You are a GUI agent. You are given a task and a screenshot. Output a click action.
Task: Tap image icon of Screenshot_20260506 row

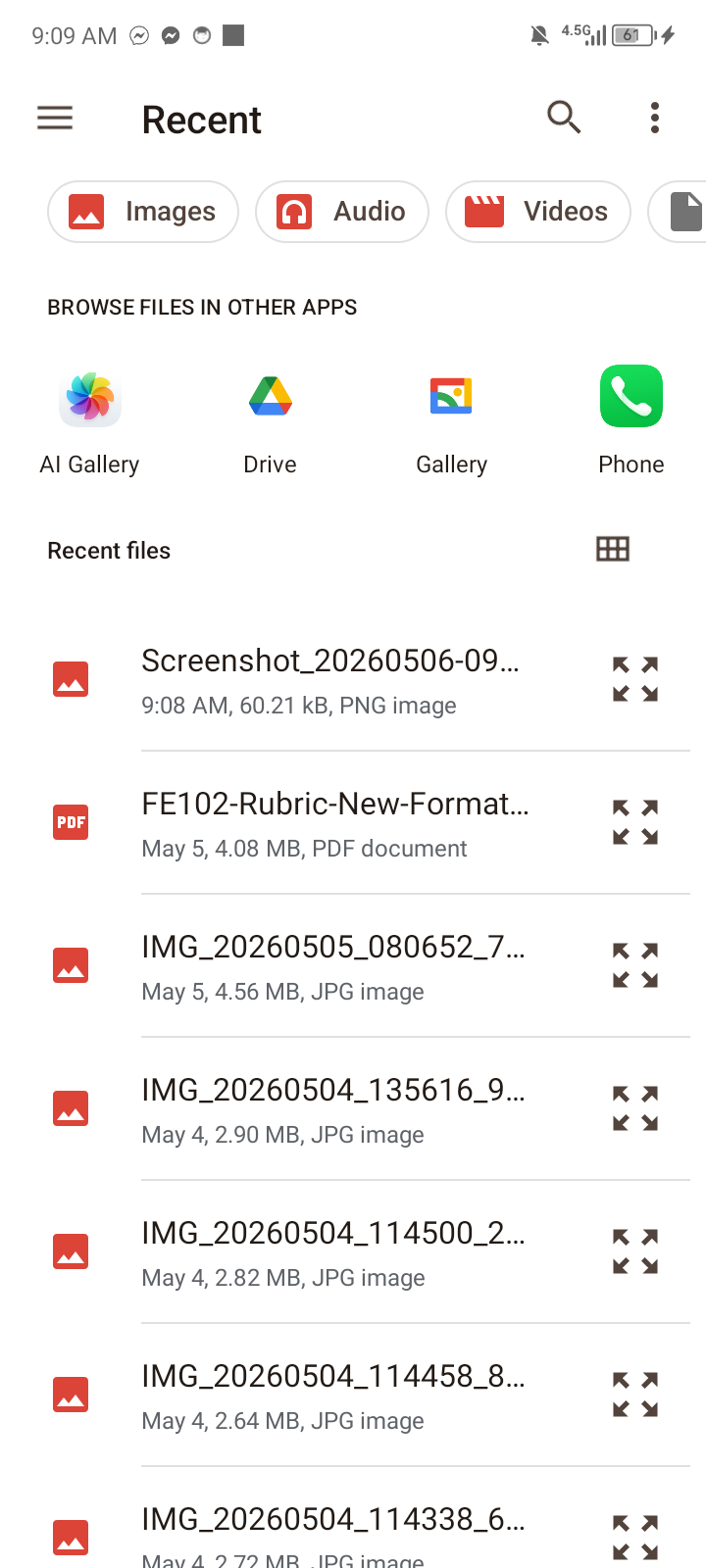tap(71, 679)
